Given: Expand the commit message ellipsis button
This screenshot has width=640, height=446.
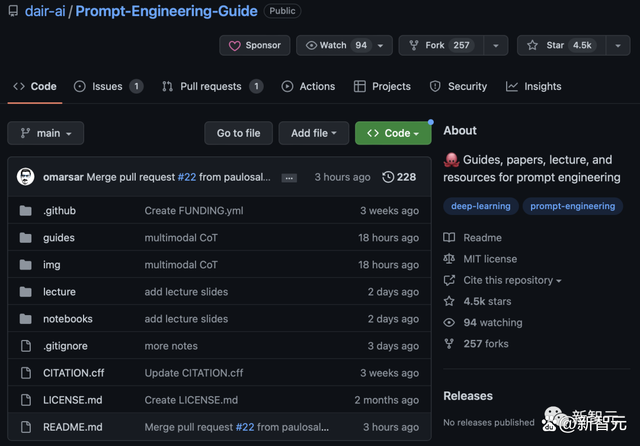Looking at the screenshot, I should [x=289, y=178].
